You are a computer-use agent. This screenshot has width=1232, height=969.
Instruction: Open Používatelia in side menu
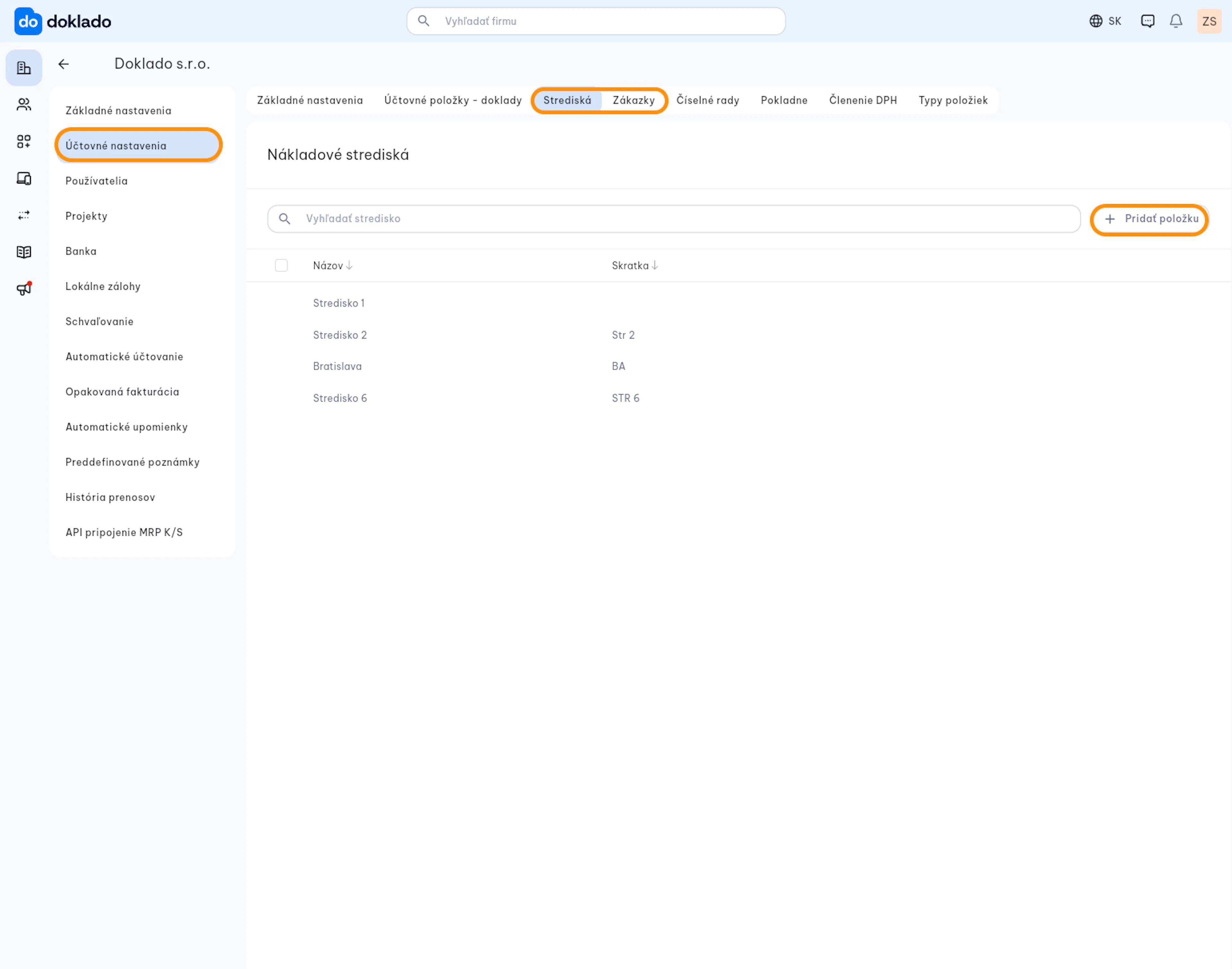(x=139, y=181)
